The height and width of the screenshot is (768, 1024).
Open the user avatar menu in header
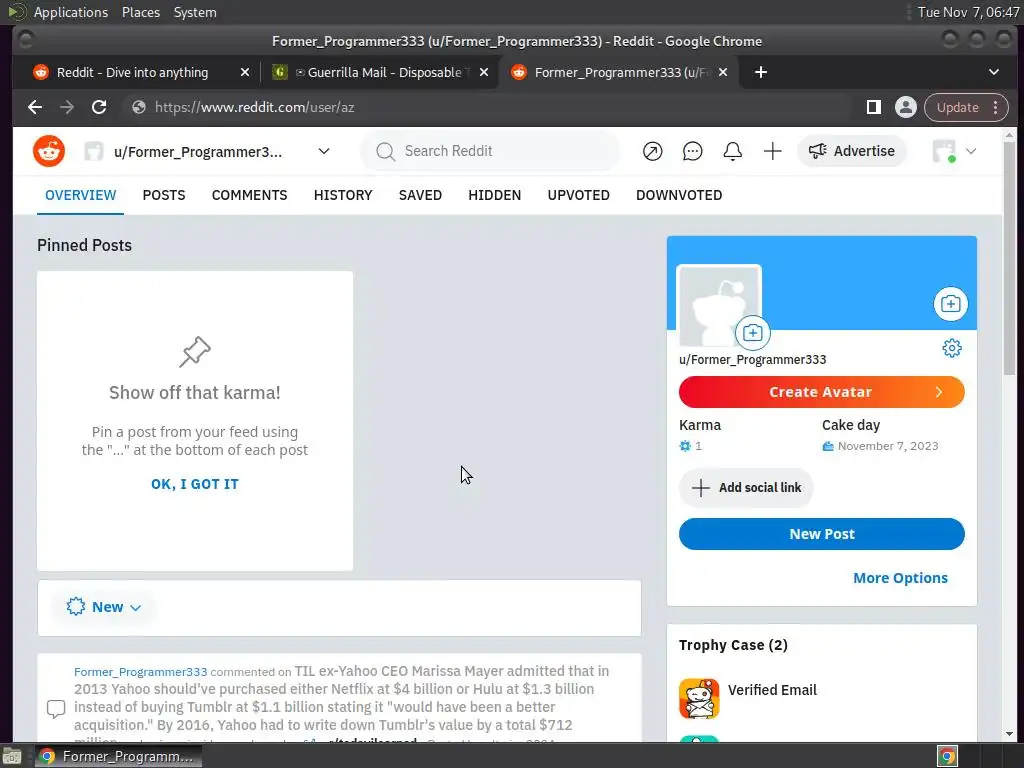point(954,152)
